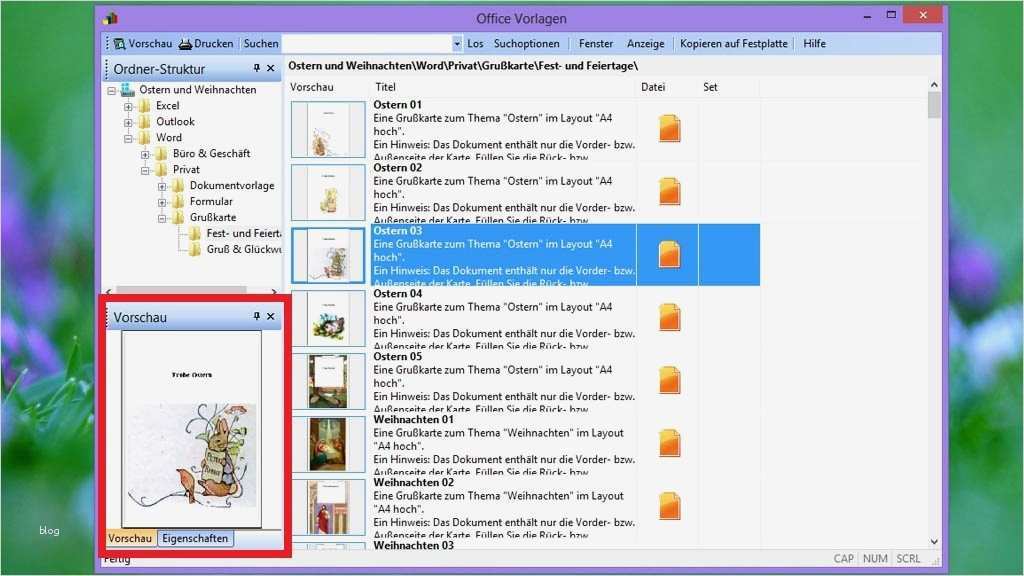Image resolution: width=1024 pixels, height=576 pixels.
Task: Select the Word folder icon
Action: 144,137
